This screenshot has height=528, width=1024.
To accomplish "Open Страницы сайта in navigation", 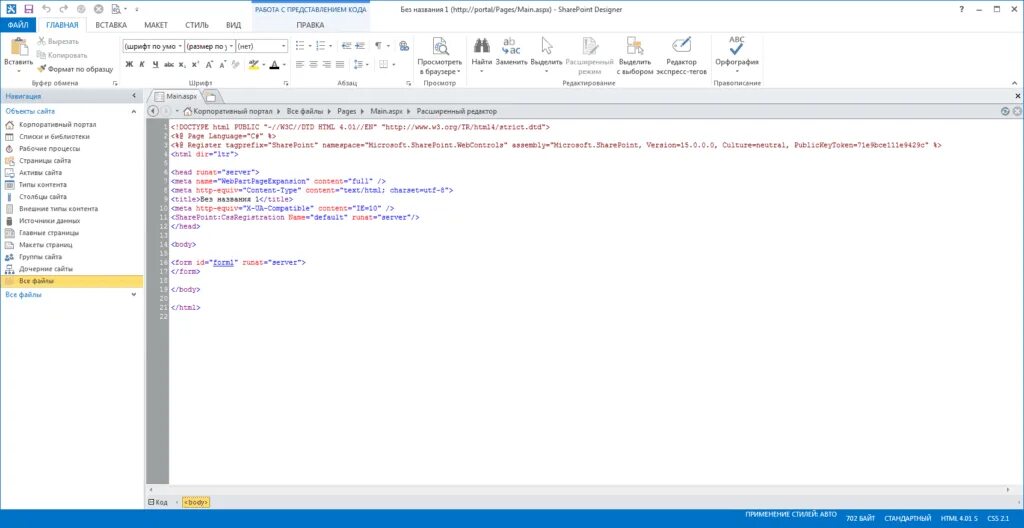I will click(45, 160).
